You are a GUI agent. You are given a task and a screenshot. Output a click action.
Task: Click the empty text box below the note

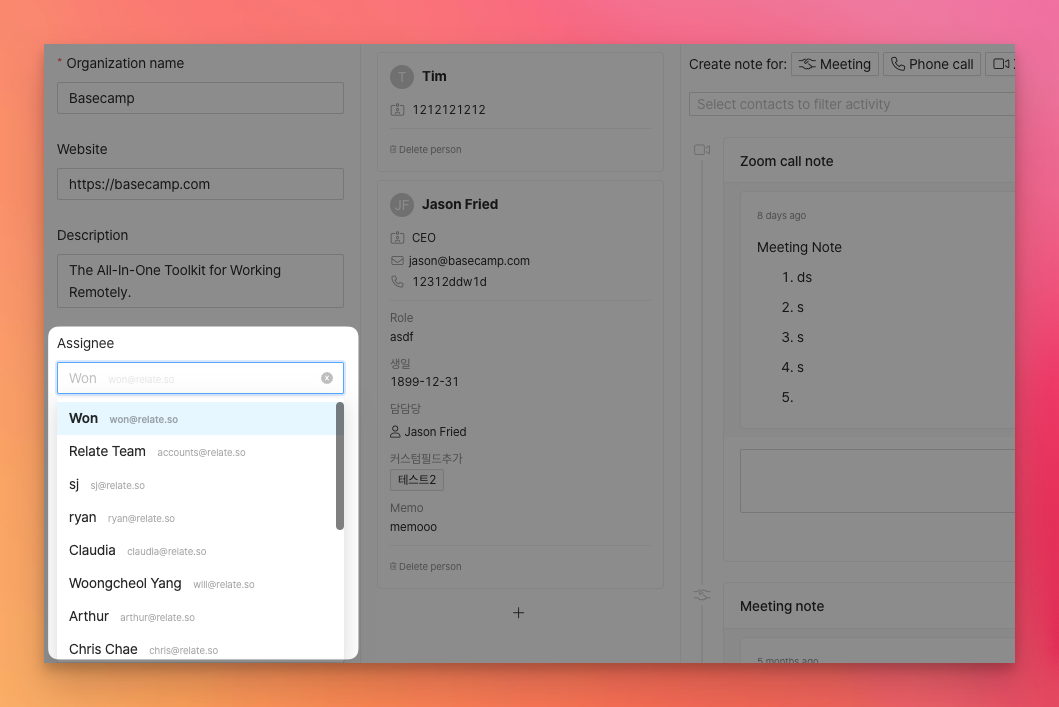[877, 481]
